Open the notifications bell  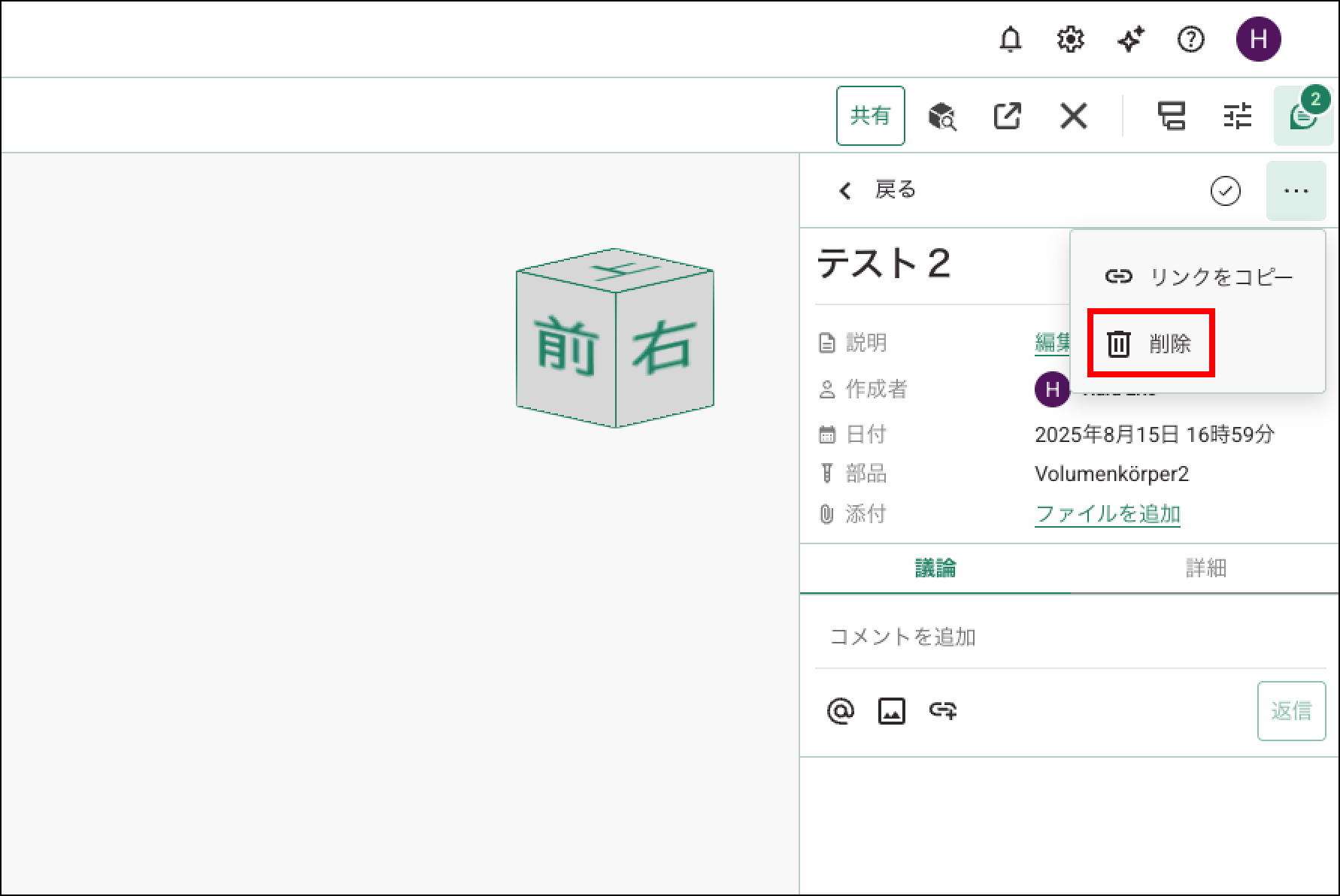pos(1010,39)
